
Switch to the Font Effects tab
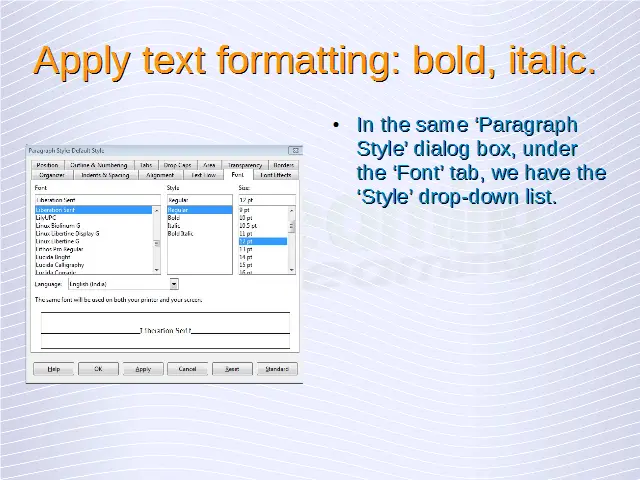tap(275, 175)
